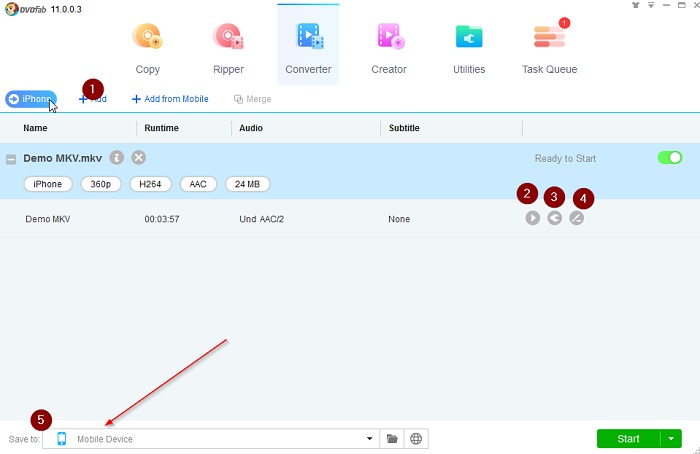Collapse the Demo MKV.mkv entry

coord(11,159)
